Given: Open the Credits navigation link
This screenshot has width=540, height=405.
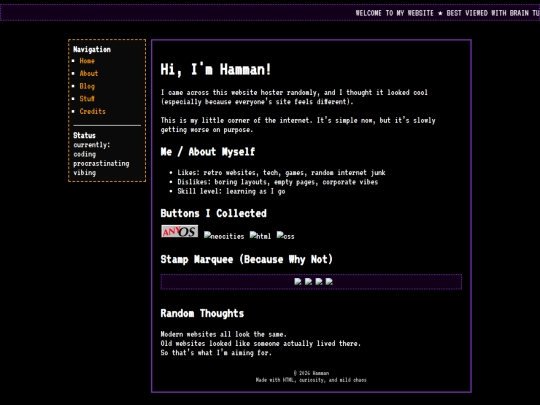Looking at the screenshot, I should pos(92,111).
